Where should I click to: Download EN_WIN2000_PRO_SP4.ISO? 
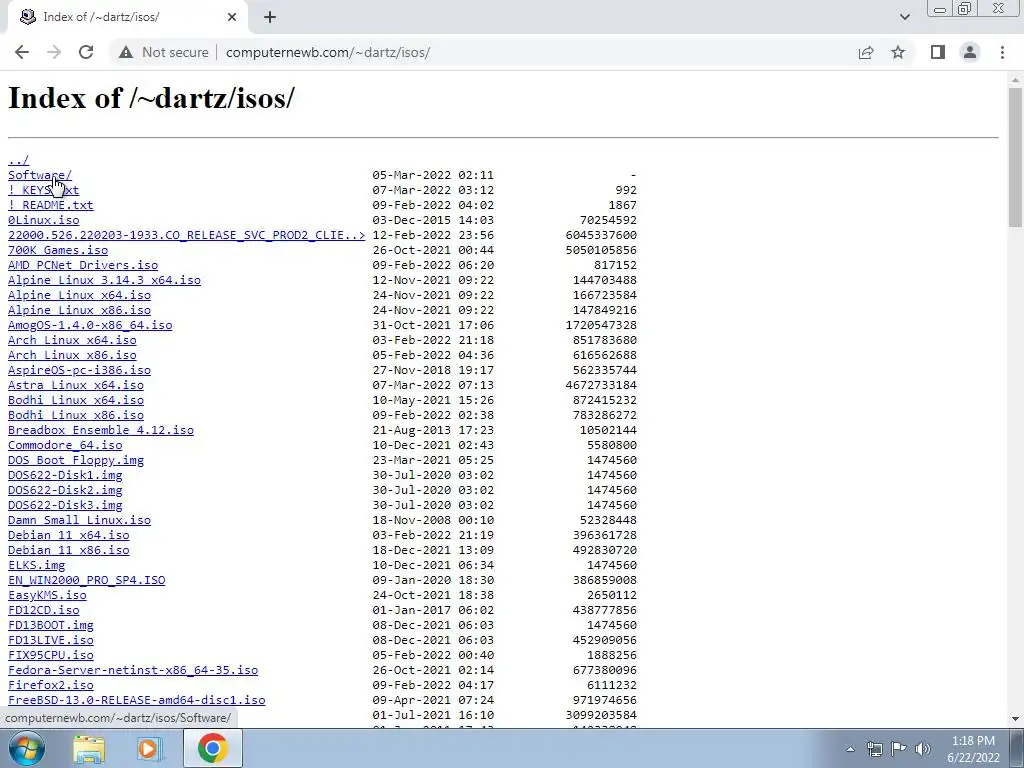(86, 581)
